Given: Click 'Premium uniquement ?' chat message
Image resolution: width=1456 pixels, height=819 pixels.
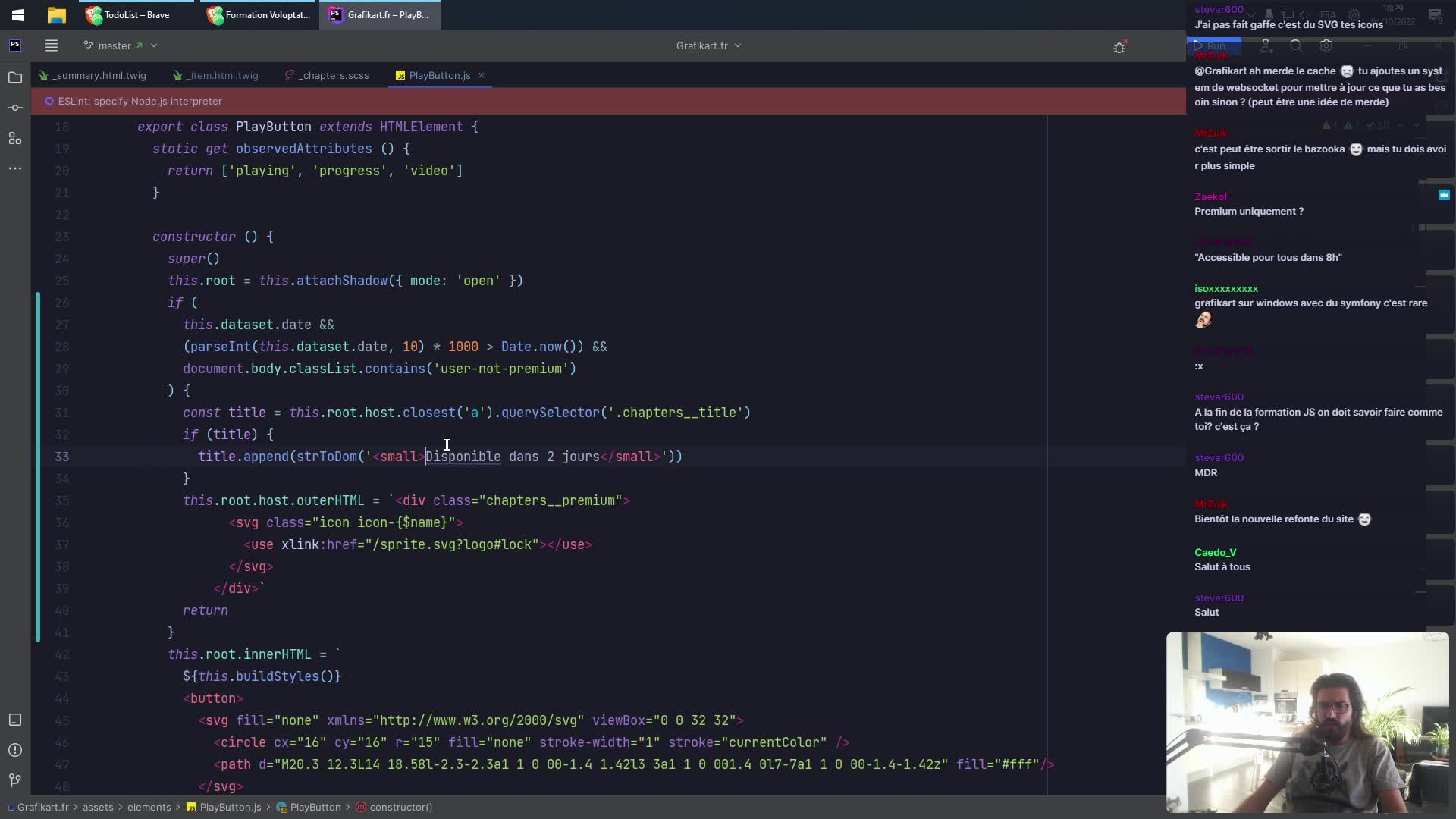Looking at the screenshot, I should pos(1249,212).
